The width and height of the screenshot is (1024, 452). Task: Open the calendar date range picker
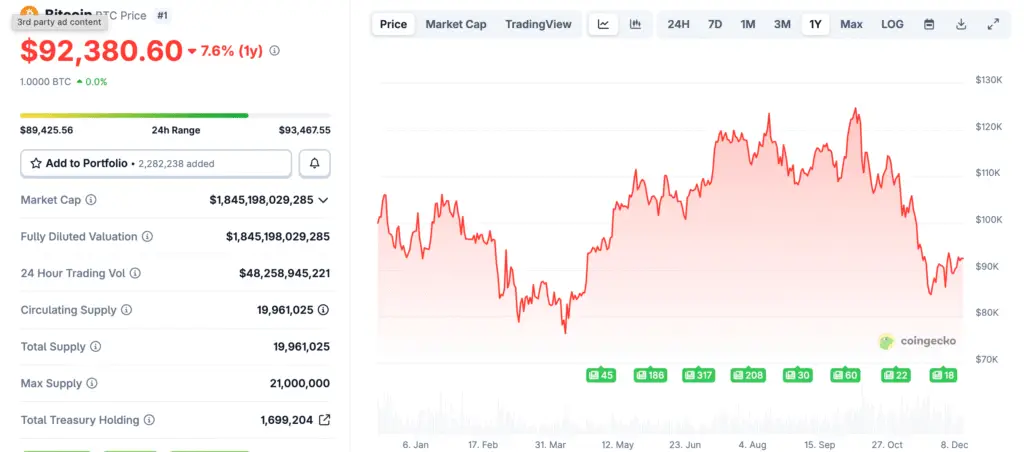click(x=929, y=24)
